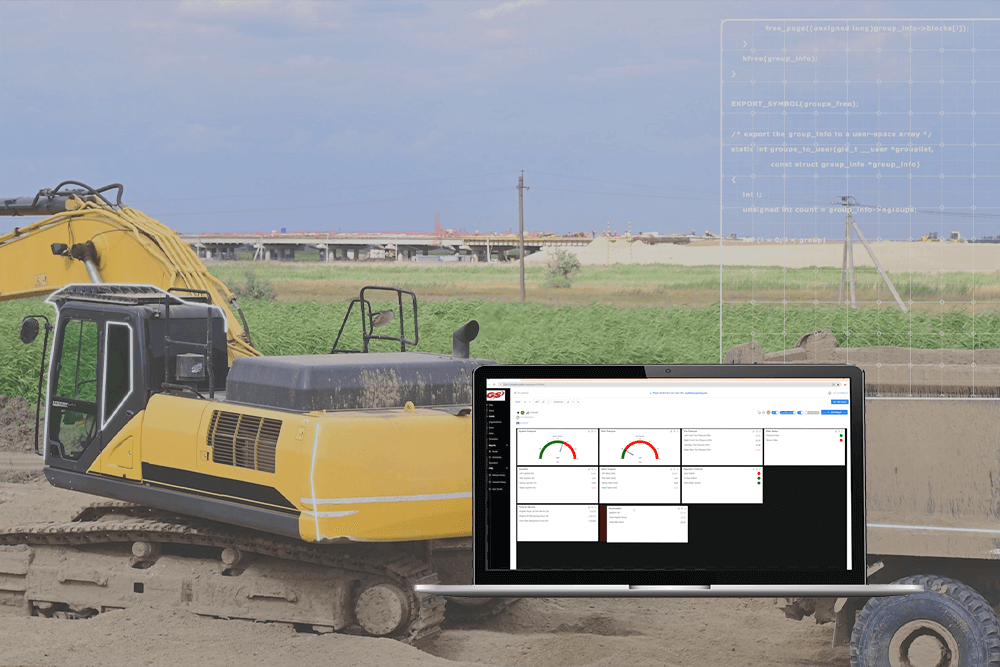Click the red Filter Status indicator

click(841, 441)
